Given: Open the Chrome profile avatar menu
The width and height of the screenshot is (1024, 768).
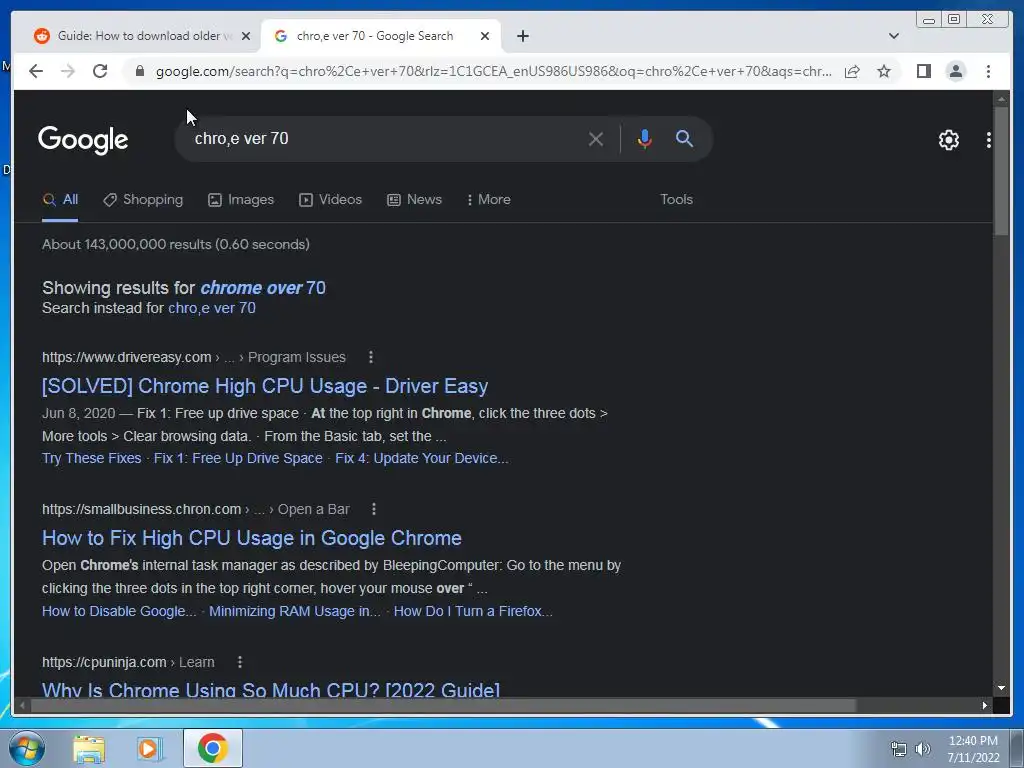Looking at the screenshot, I should [955, 71].
